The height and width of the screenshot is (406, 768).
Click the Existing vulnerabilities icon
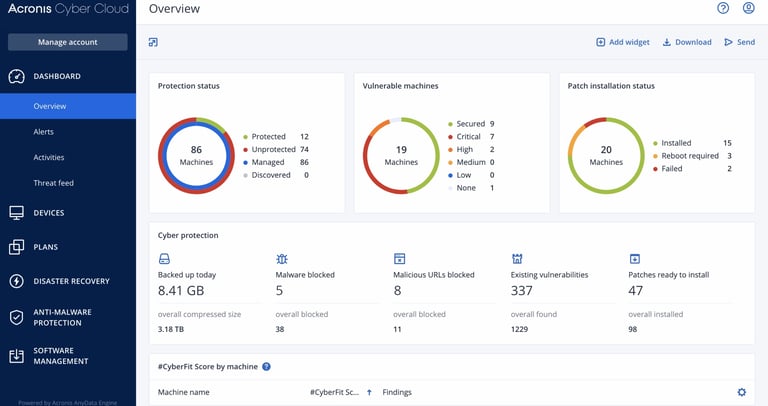517,258
